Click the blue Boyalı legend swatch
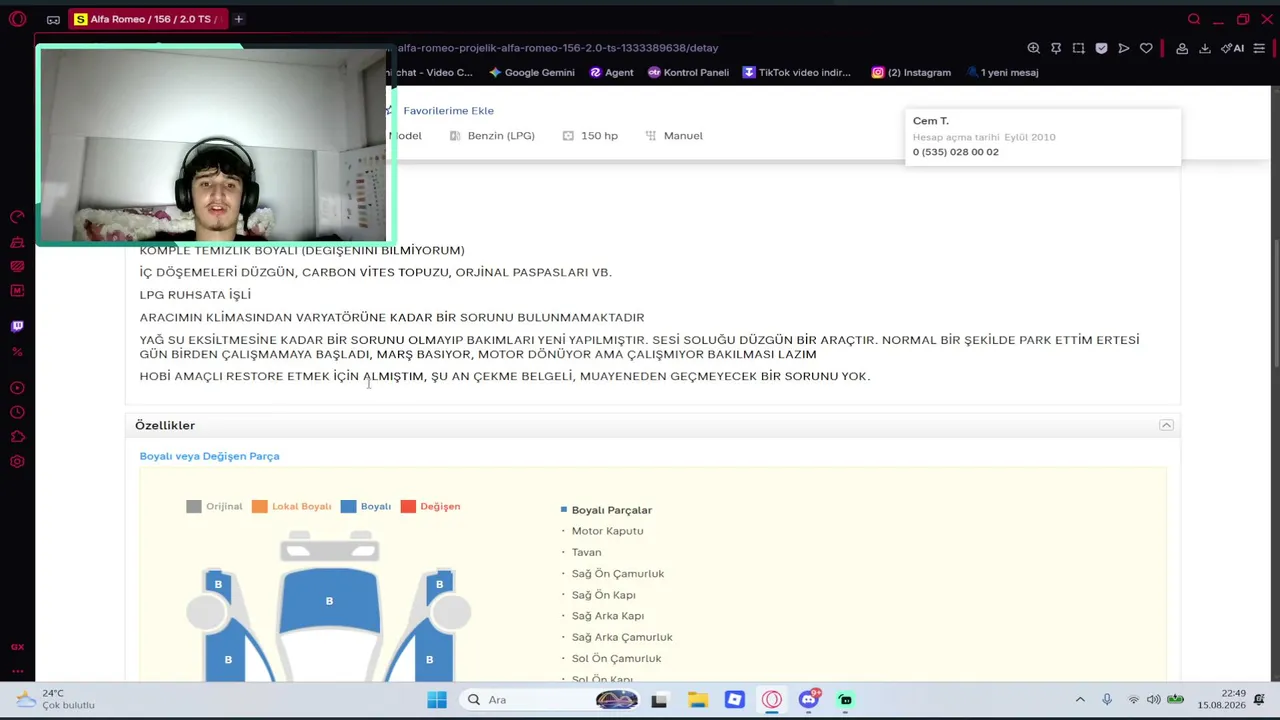The image size is (1280, 720). 348,506
